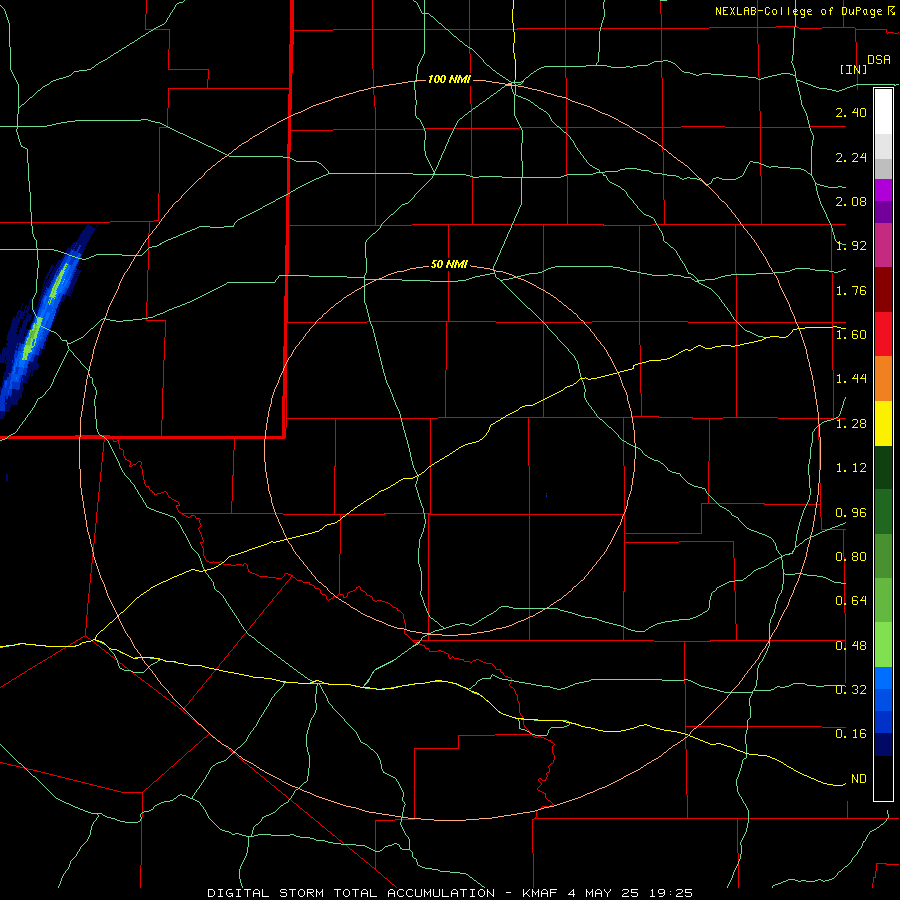Viewport: 900px width, 900px height.
Task: Click the 0.64 legend value
Action: [851, 601]
